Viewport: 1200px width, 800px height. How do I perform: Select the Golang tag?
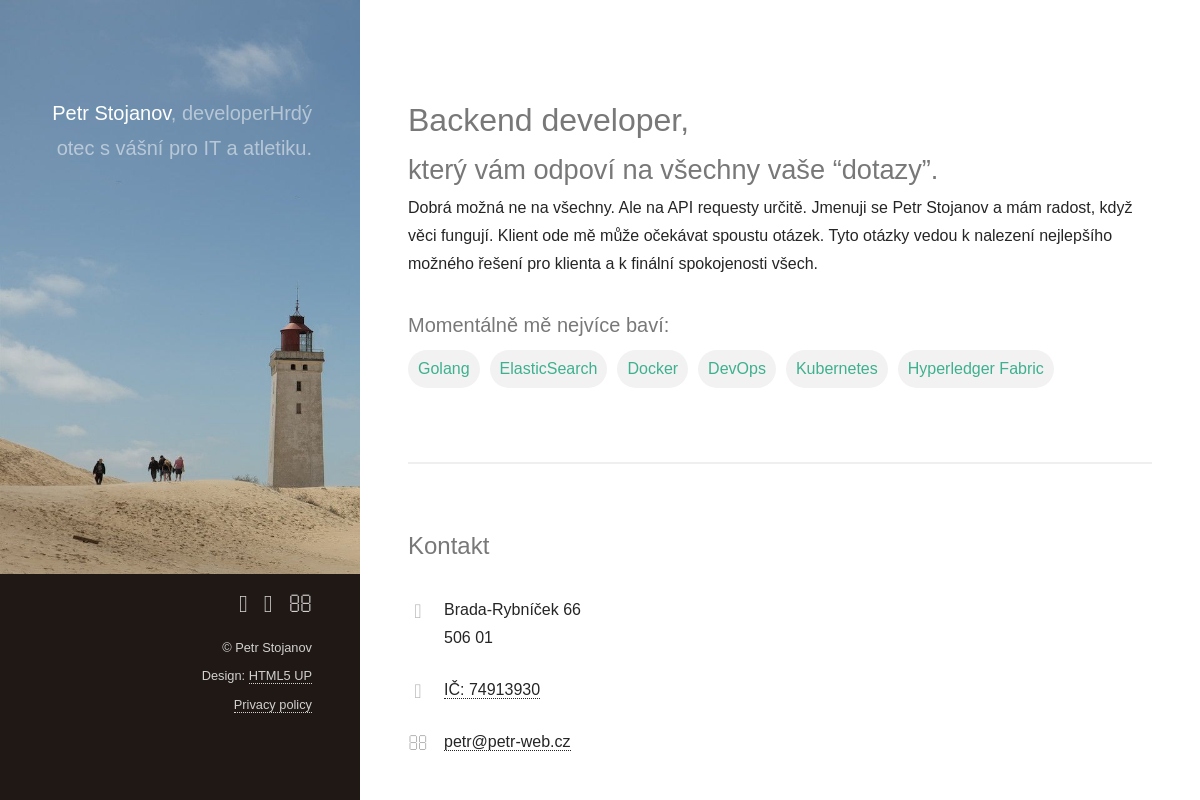click(443, 369)
